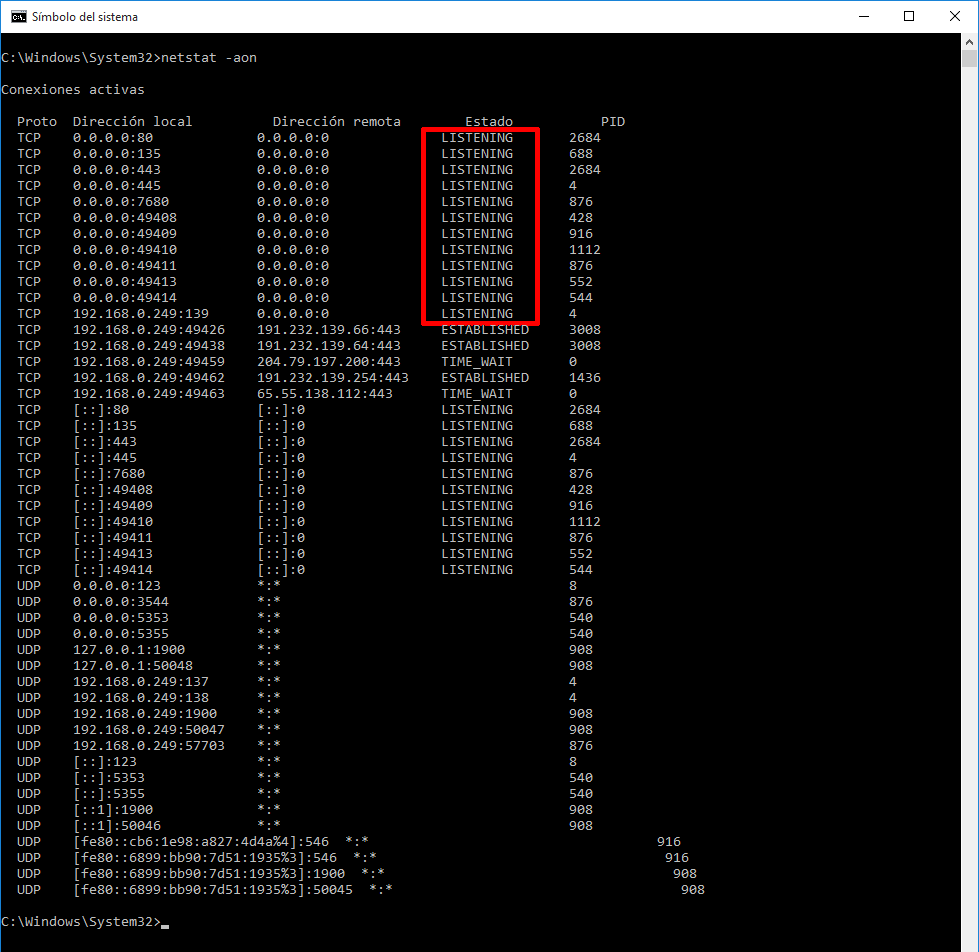Click the Dirección local column header
979x952 pixels.
point(132,122)
